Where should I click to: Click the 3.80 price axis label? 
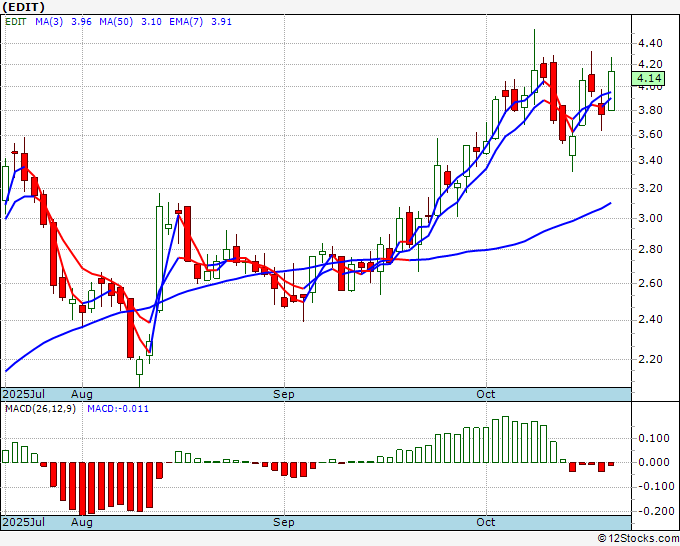650,111
